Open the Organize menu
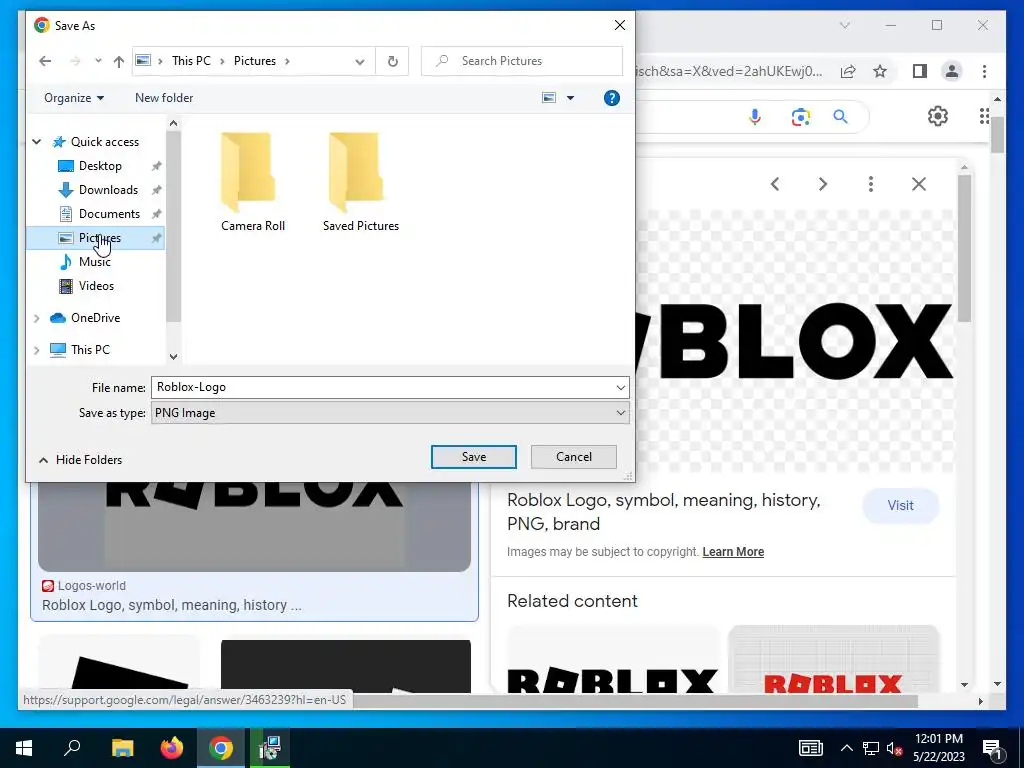This screenshot has width=1024, height=768. pos(74,98)
